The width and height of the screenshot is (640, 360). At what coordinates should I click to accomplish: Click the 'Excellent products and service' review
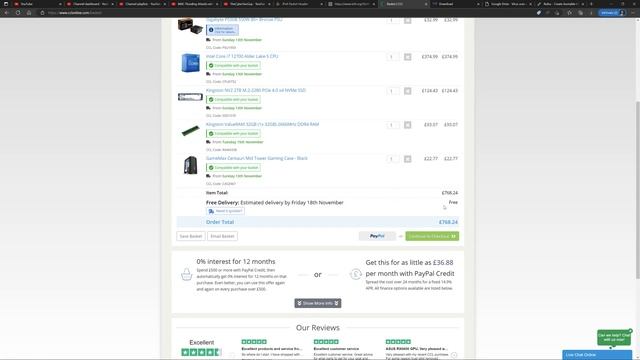pyautogui.click(x=271, y=349)
